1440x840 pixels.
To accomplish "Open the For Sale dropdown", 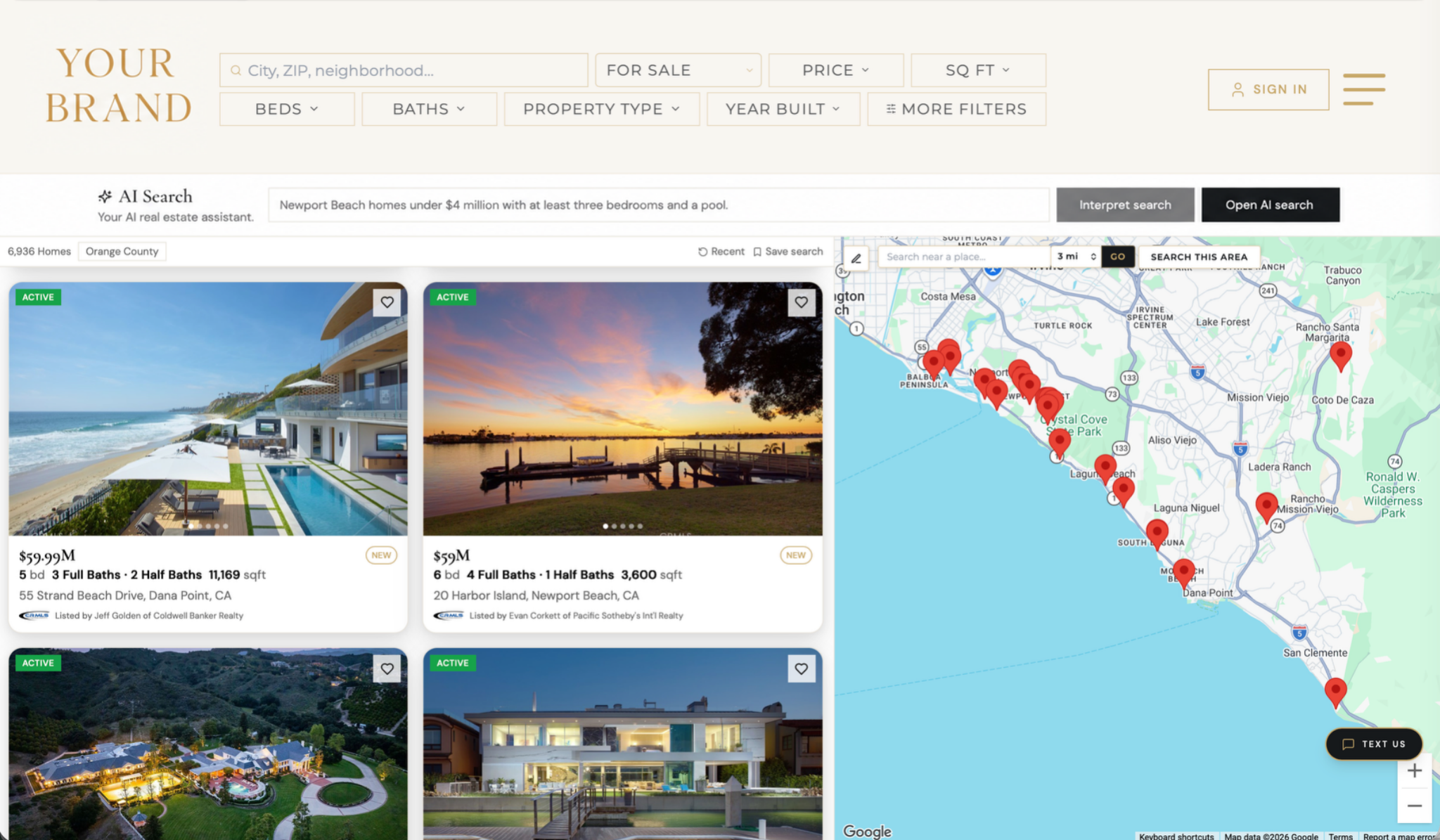I will 678,70.
